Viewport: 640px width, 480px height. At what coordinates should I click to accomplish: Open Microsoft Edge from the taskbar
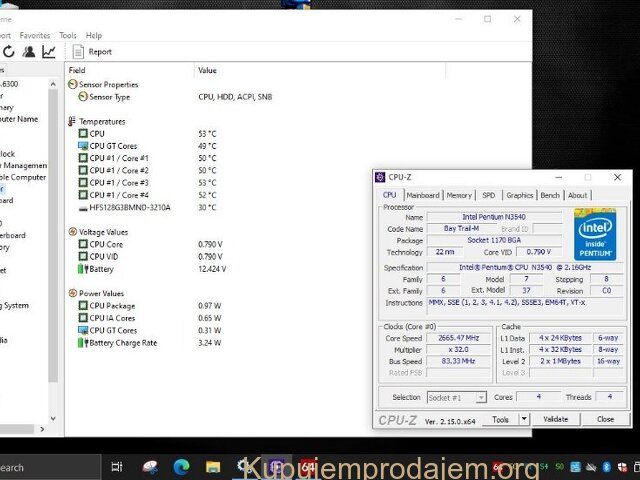pyautogui.click(x=181, y=467)
